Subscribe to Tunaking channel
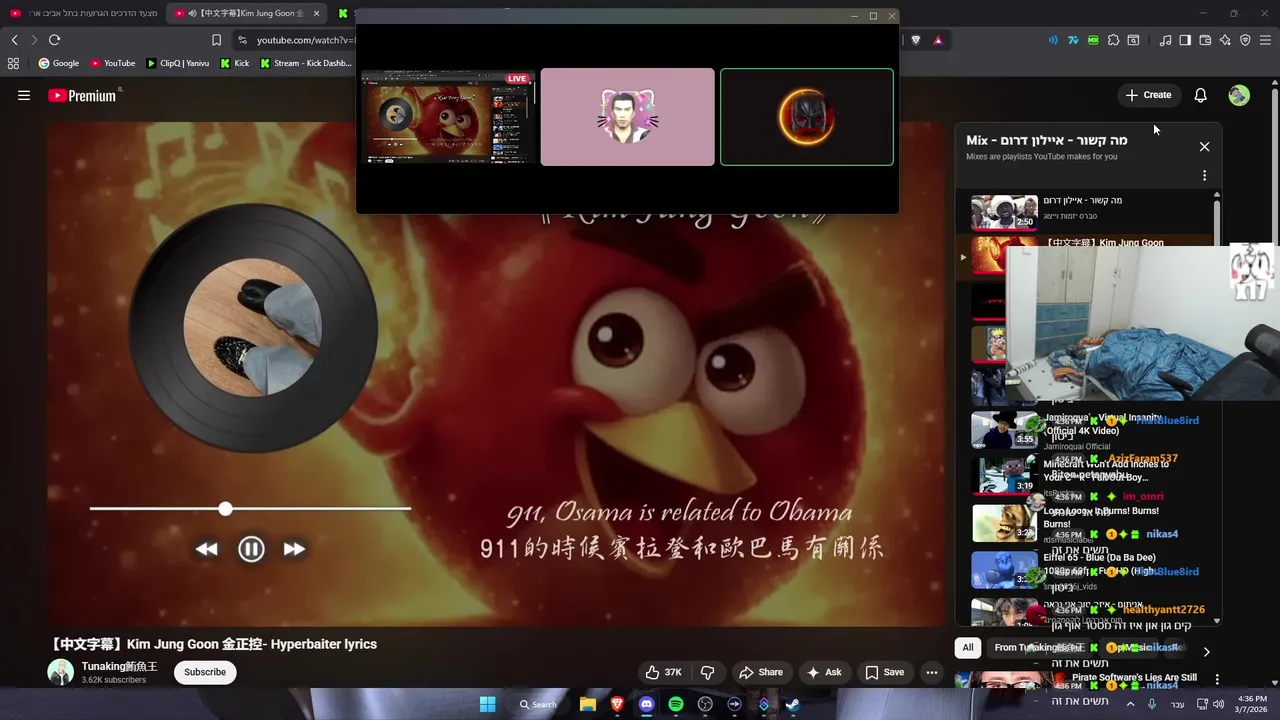The image size is (1280, 720). pyautogui.click(x=205, y=672)
